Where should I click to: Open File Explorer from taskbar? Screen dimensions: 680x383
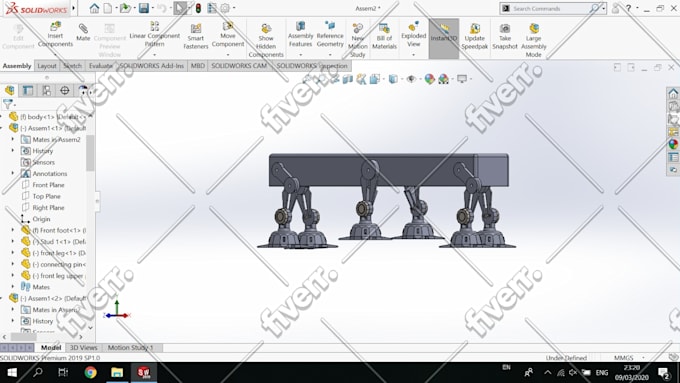click(117, 372)
